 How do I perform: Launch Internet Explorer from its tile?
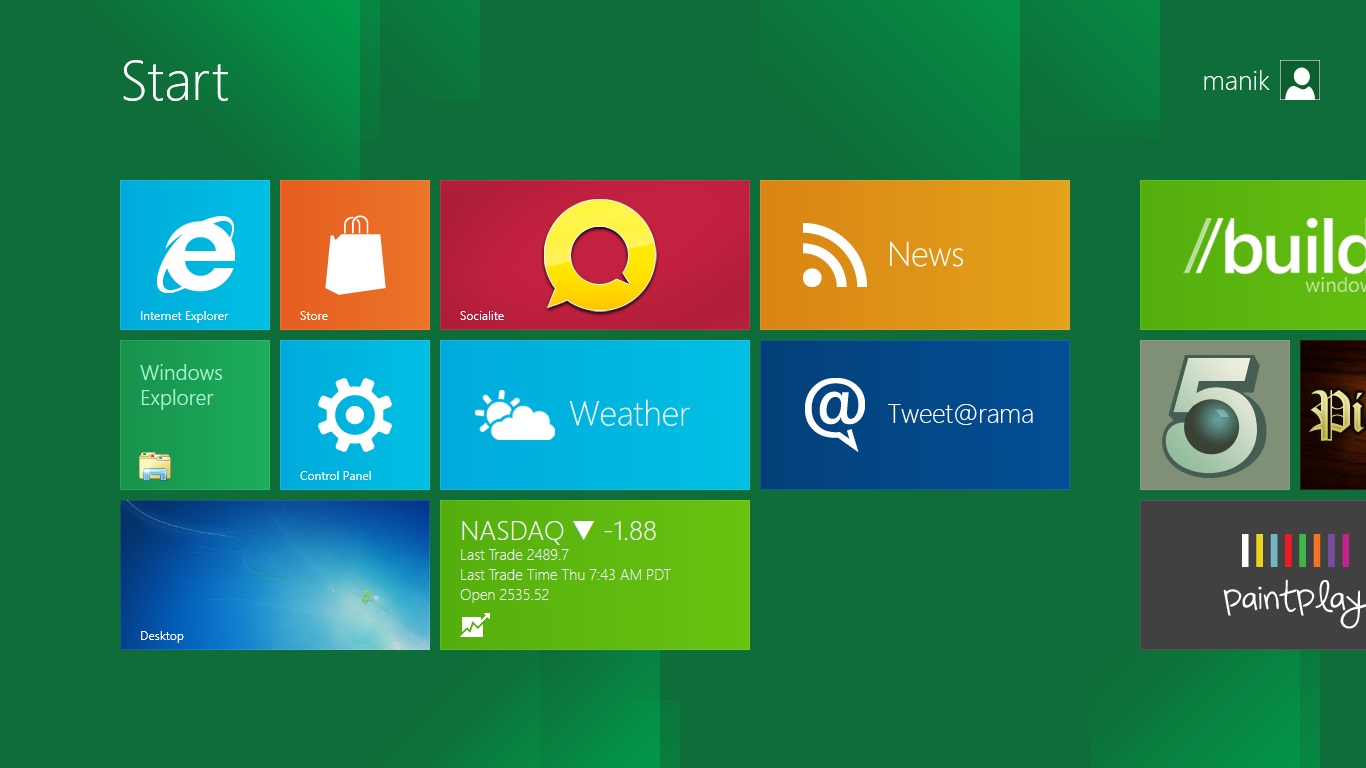(x=194, y=254)
